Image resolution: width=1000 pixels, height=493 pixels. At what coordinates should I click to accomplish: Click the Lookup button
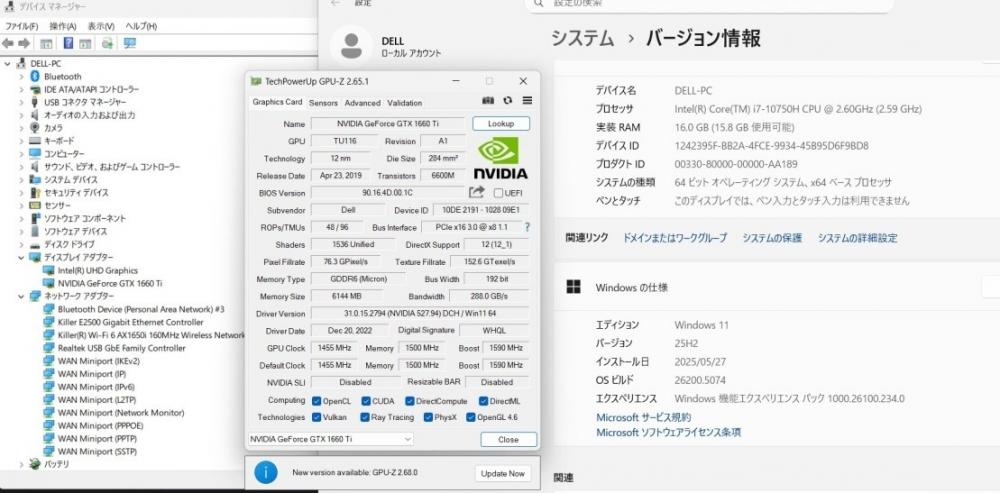pyautogui.click(x=501, y=124)
